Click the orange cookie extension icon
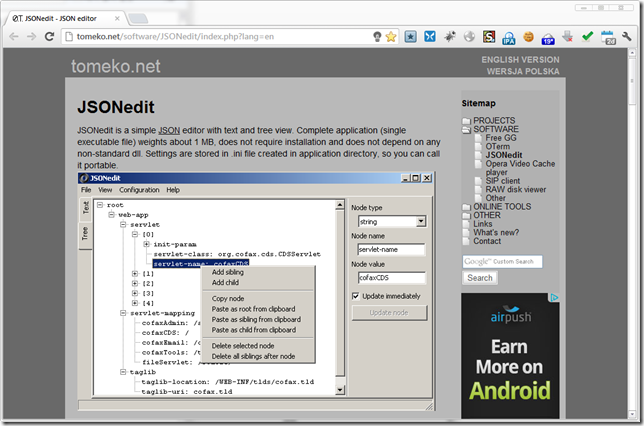Image resolution: width=644 pixels, height=426 pixels. (x=528, y=37)
